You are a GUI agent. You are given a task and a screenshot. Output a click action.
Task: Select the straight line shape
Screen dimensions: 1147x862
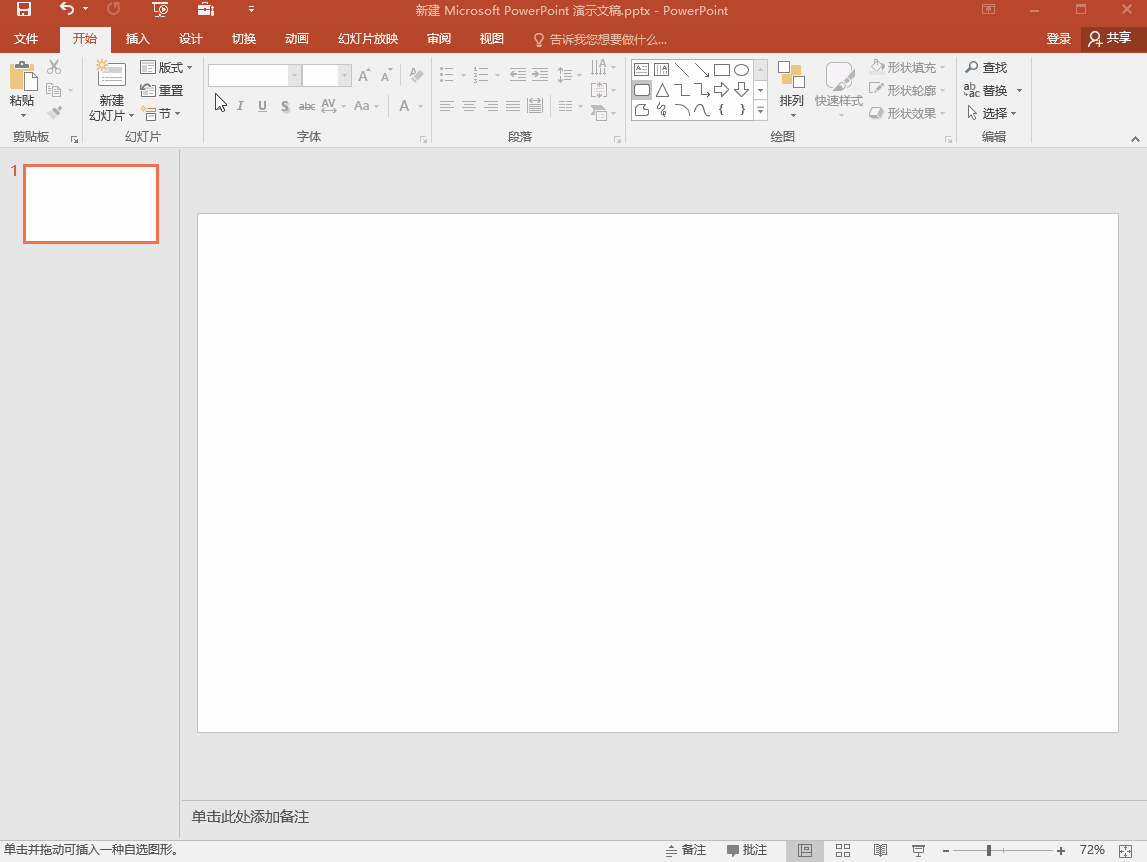[x=682, y=70]
